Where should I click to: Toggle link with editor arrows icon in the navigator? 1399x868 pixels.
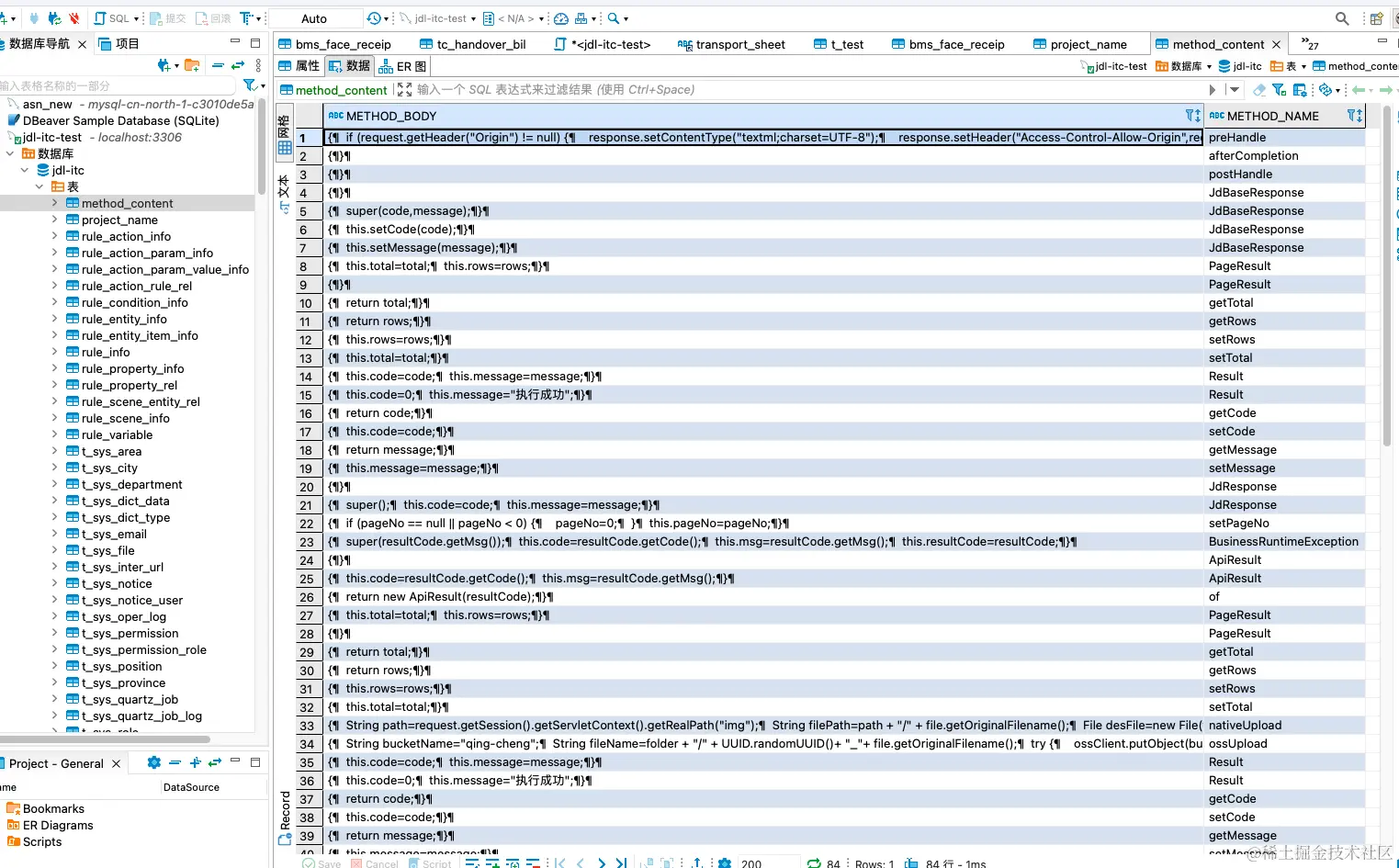[x=238, y=65]
